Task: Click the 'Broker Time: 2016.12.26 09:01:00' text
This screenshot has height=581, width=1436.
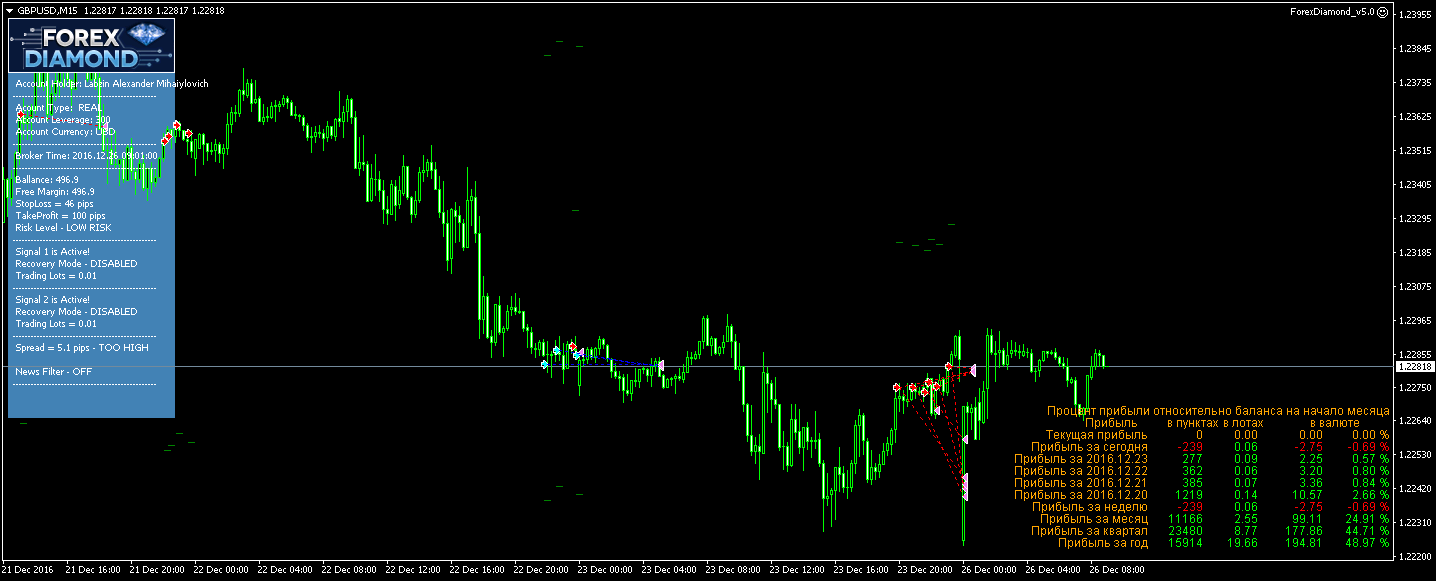Action: [86, 156]
